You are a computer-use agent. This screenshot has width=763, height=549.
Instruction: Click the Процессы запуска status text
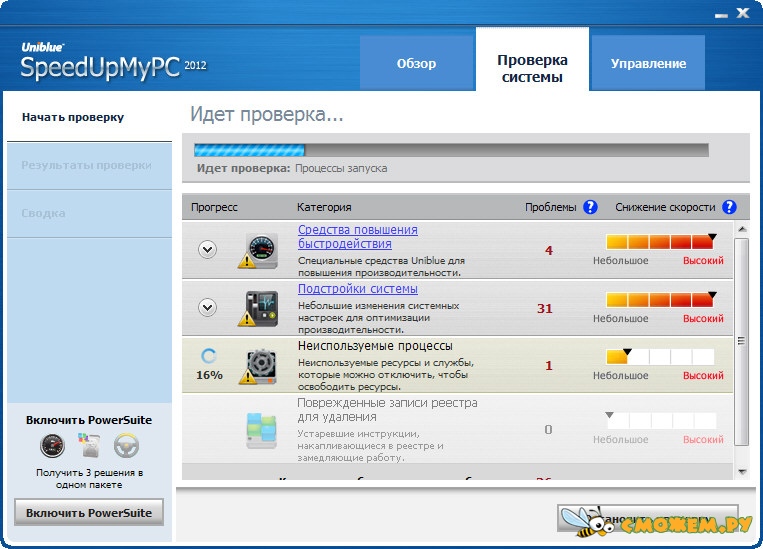[341, 168]
